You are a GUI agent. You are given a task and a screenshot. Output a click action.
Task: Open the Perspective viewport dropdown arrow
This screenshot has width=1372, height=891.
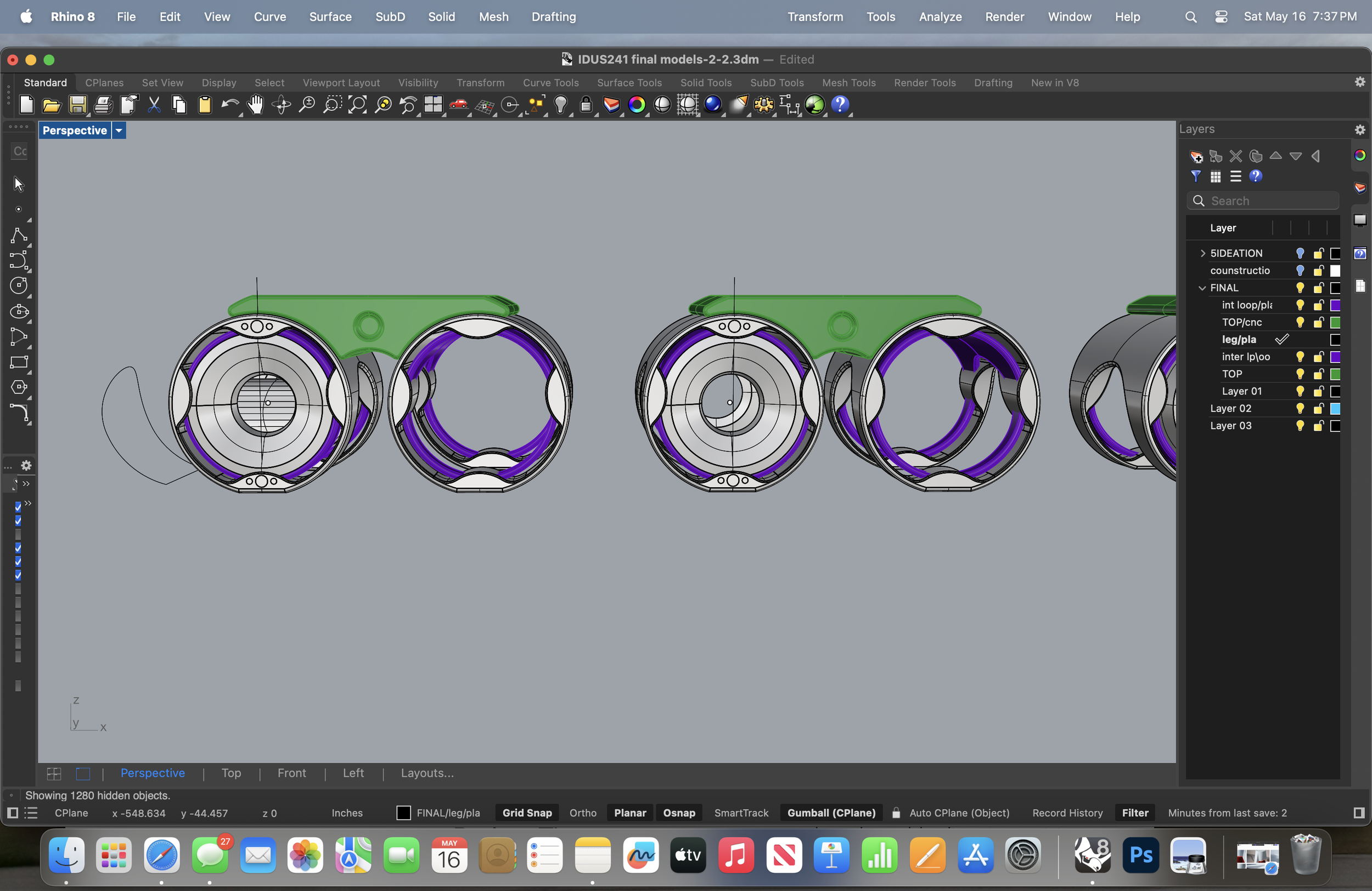click(x=119, y=131)
